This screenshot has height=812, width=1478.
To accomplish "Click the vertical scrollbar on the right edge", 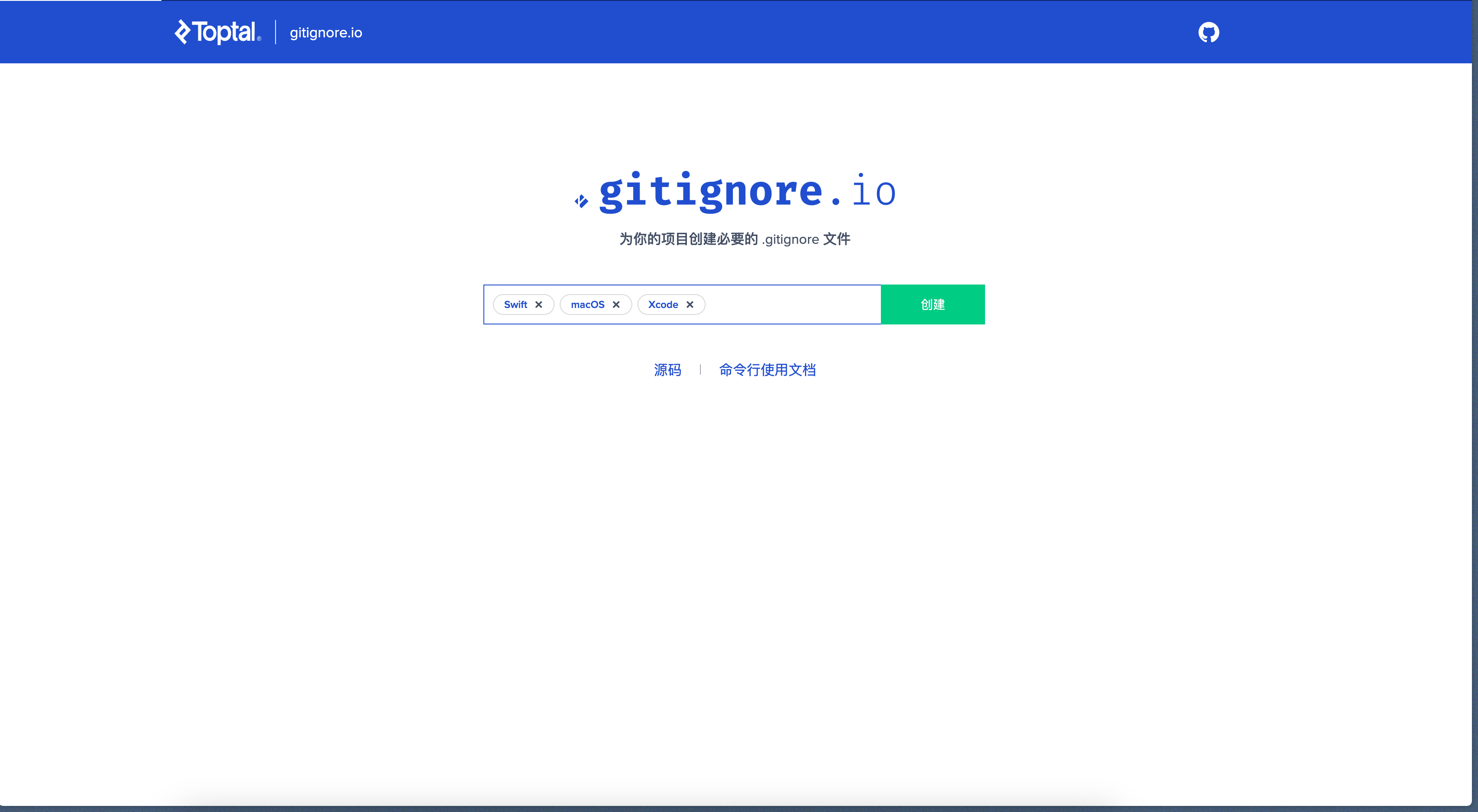I will tap(1475, 401).
